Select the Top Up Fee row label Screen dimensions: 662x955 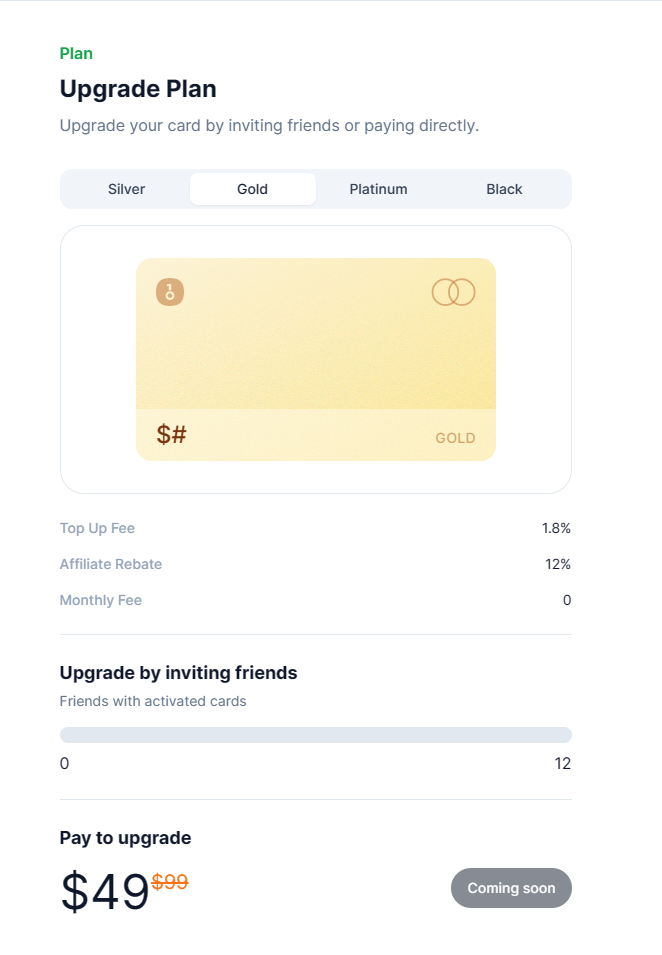point(97,528)
